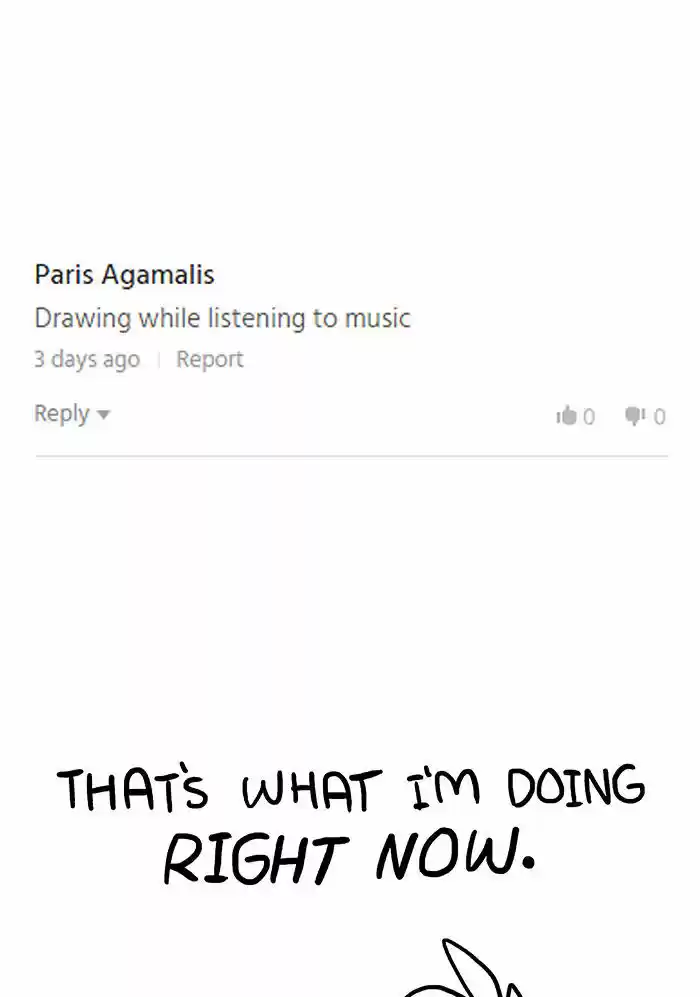Click the vertical separator before Report
Image resolution: width=700 pixels, height=997 pixels.
158,360
